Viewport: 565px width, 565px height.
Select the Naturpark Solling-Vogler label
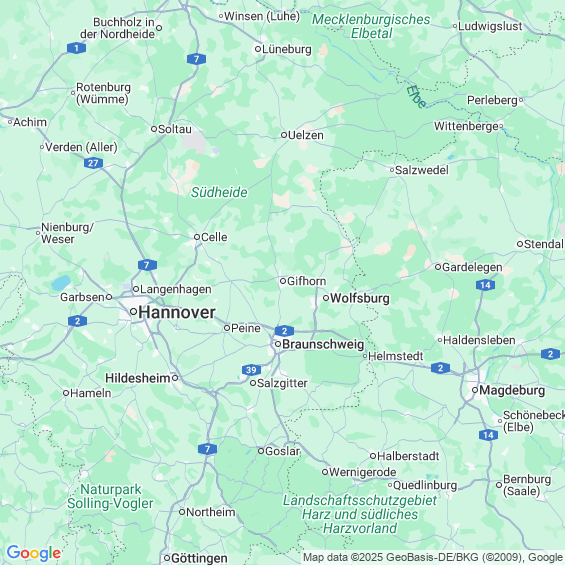[110, 497]
